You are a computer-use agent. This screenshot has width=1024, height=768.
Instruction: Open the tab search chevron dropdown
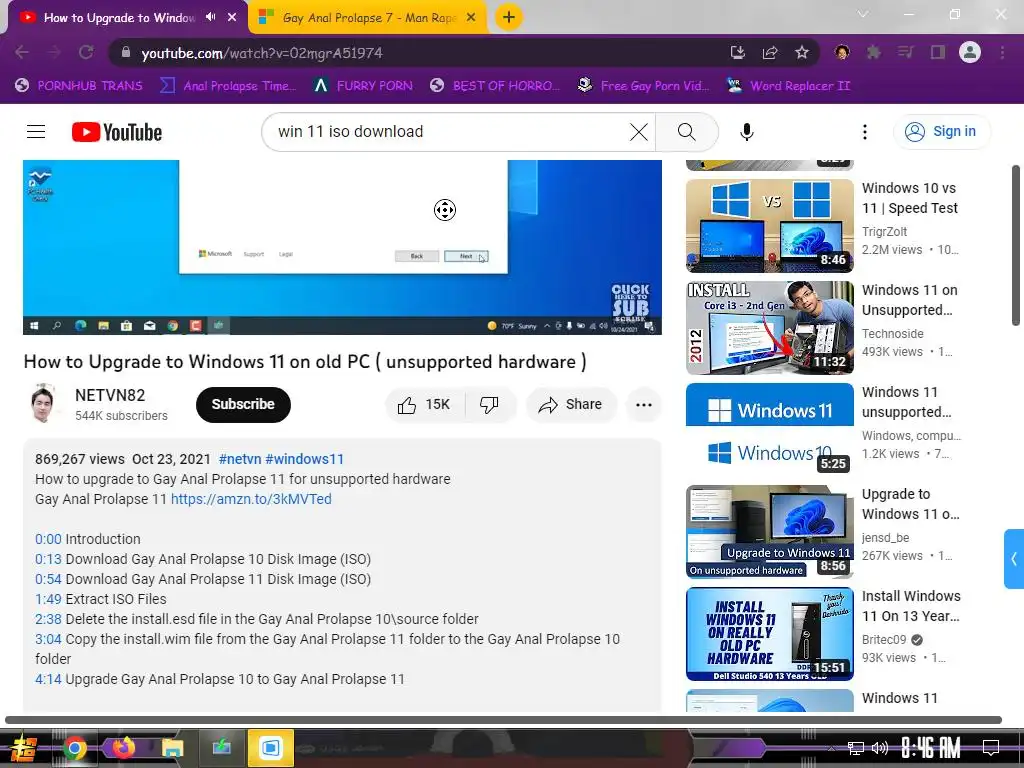863,14
